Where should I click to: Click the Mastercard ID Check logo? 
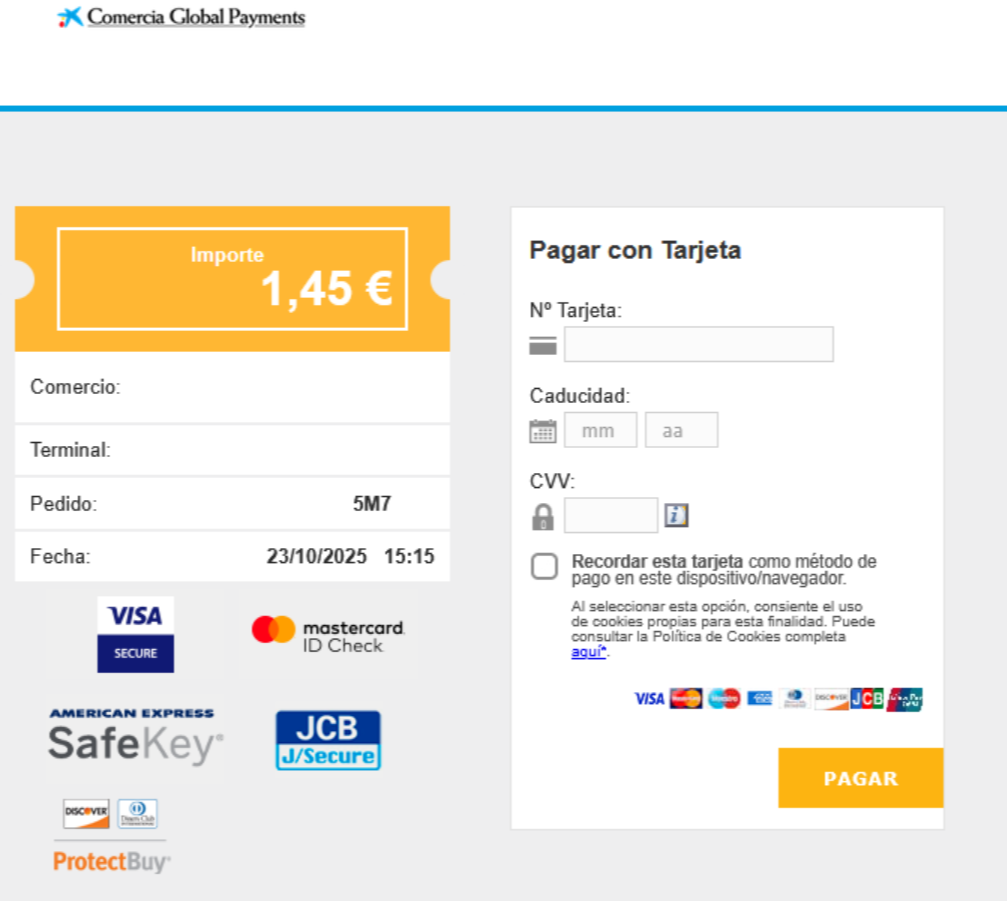[328, 634]
